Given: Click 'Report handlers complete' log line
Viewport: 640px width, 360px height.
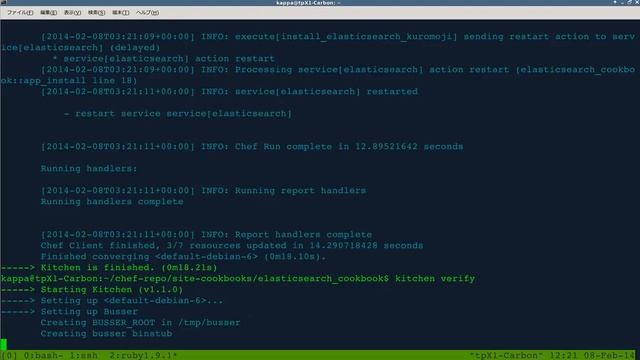Looking at the screenshot, I should pos(303,235).
